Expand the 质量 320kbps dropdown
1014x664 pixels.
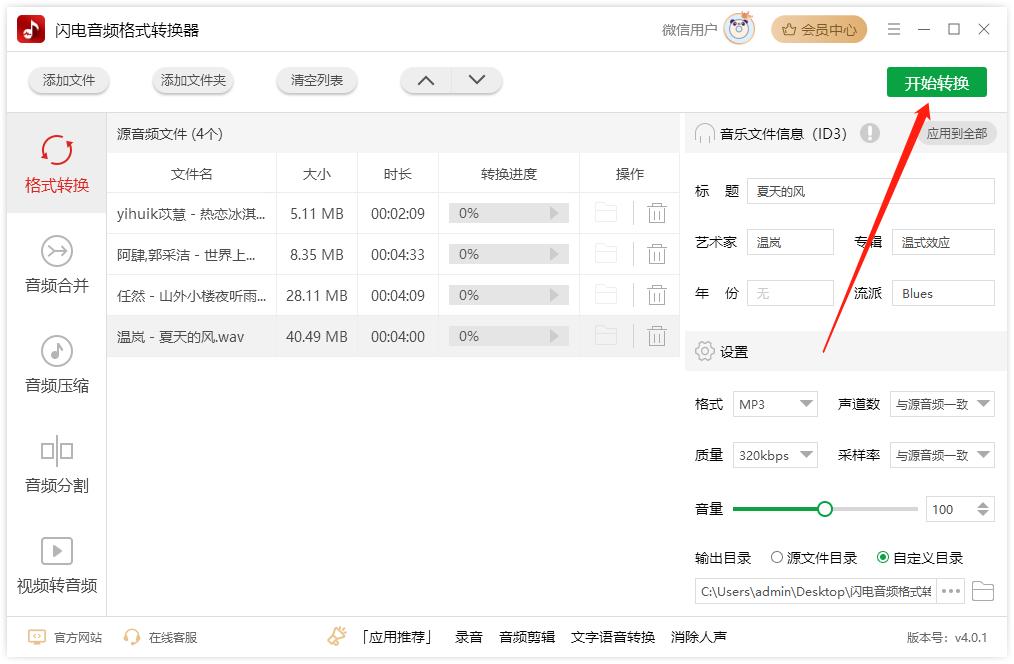(x=775, y=455)
